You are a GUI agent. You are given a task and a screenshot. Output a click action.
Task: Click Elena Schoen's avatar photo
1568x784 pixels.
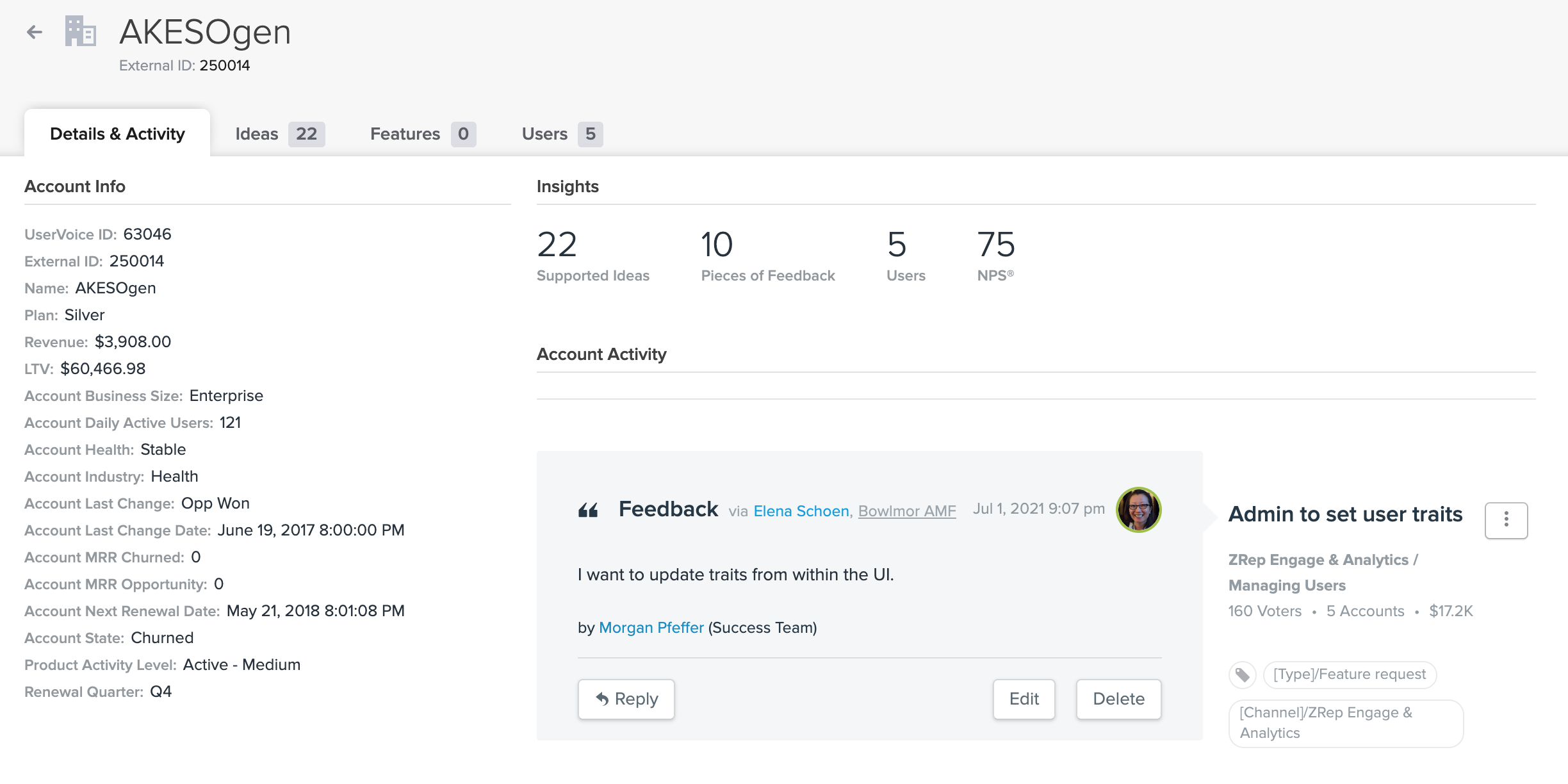[x=1138, y=510]
